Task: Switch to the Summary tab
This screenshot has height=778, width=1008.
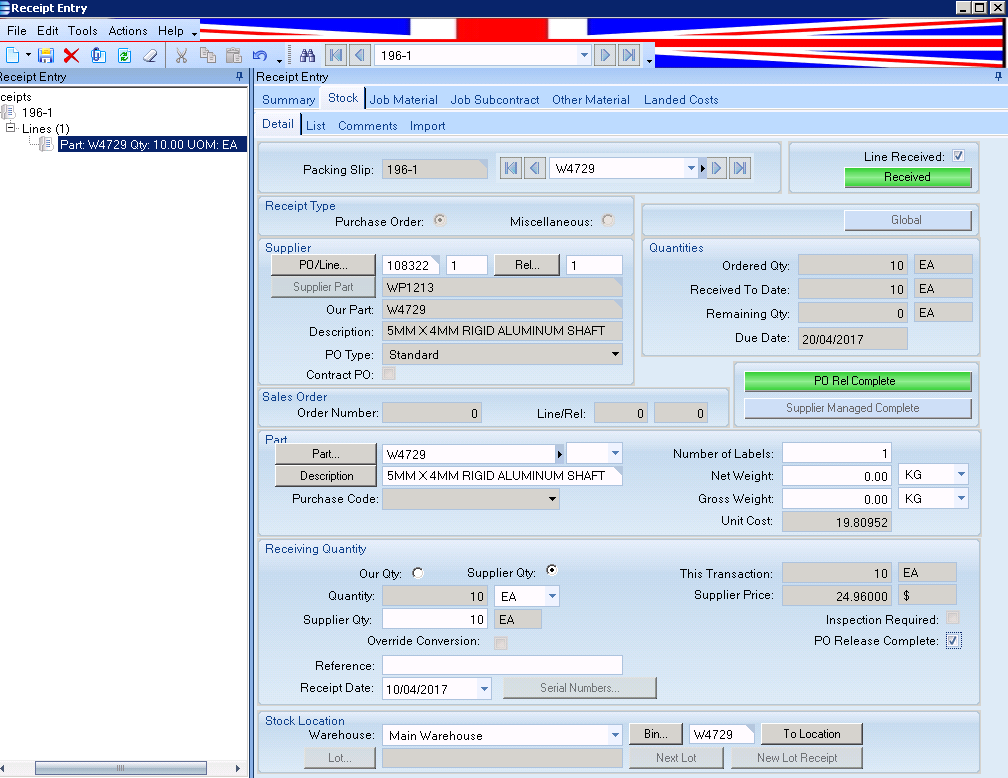Action: 289,100
